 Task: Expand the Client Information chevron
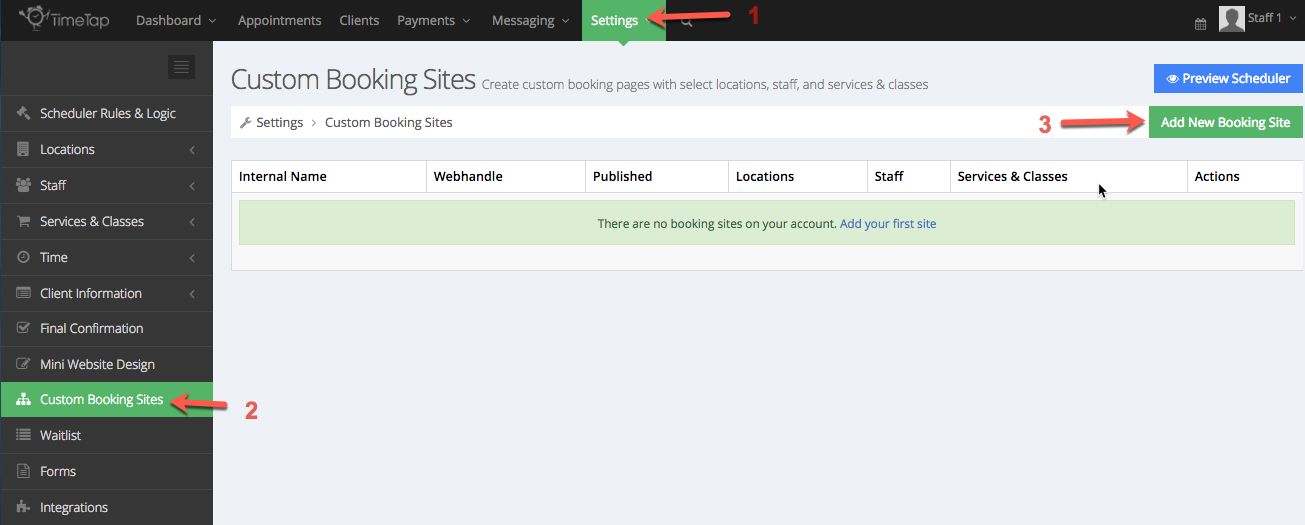(191, 294)
